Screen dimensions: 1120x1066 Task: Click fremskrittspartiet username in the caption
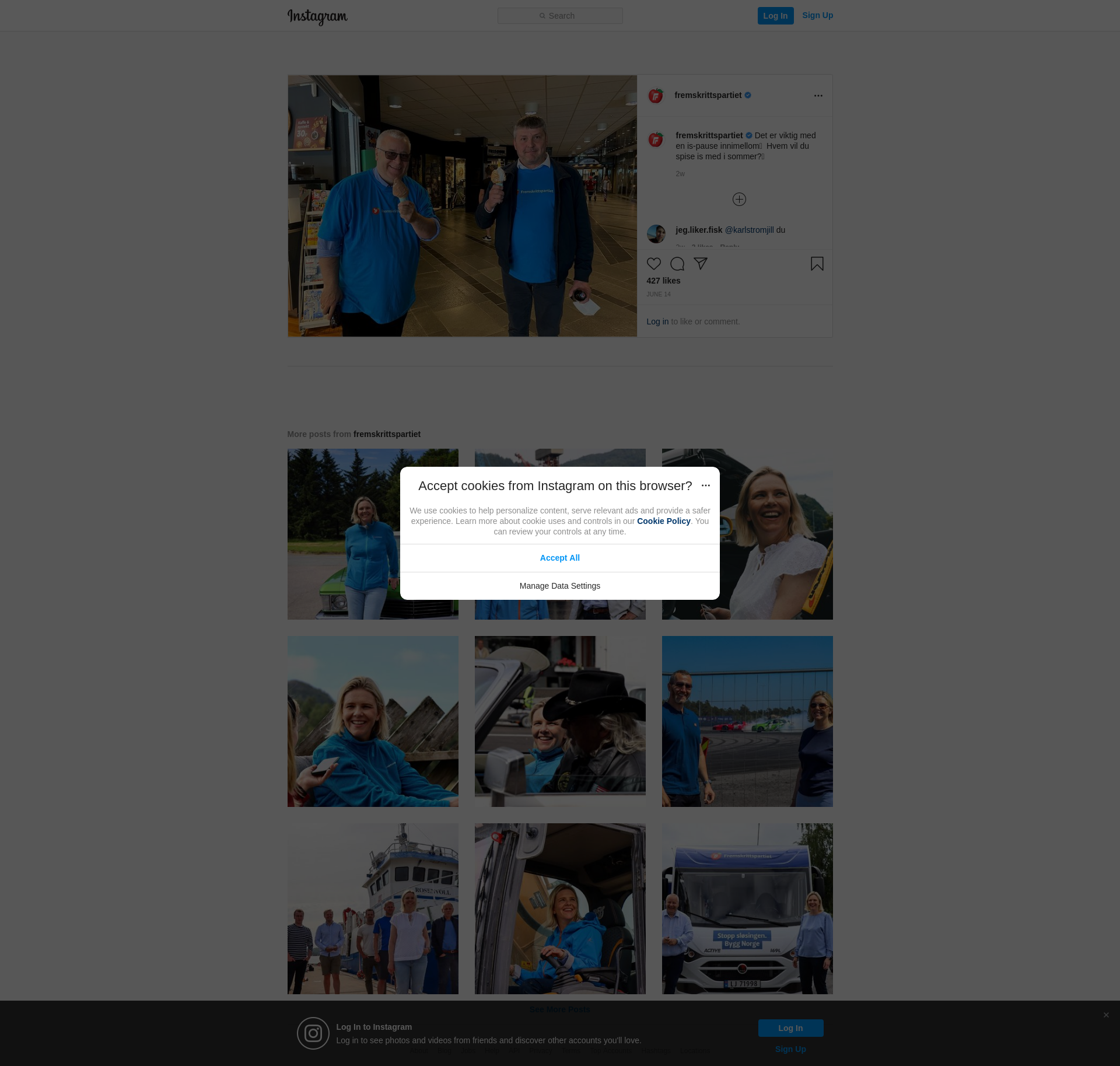tap(709, 135)
